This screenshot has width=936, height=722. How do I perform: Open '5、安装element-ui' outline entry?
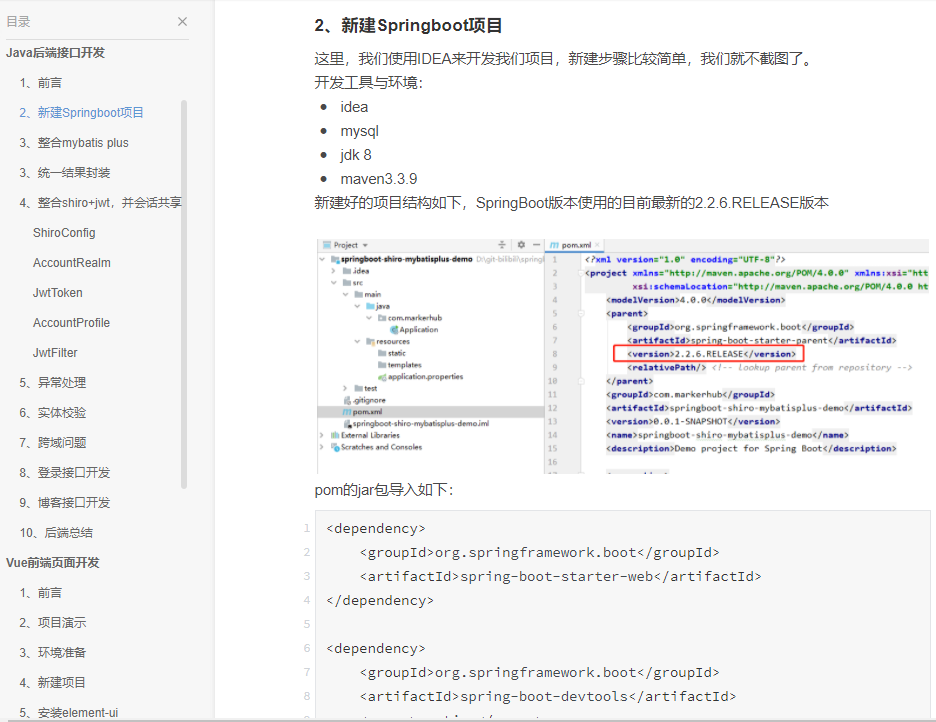69,712
